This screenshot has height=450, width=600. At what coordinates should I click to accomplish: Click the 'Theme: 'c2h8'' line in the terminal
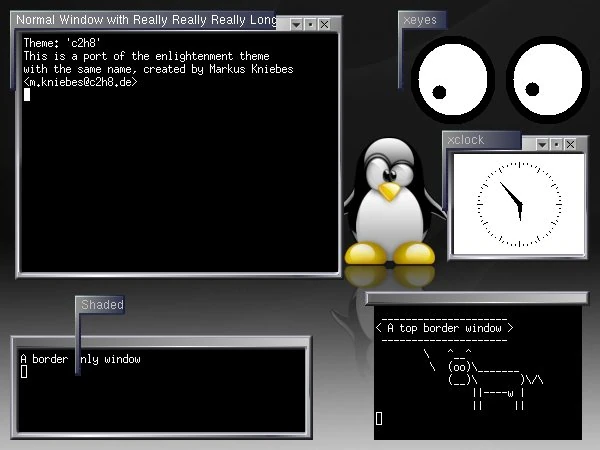62,43
